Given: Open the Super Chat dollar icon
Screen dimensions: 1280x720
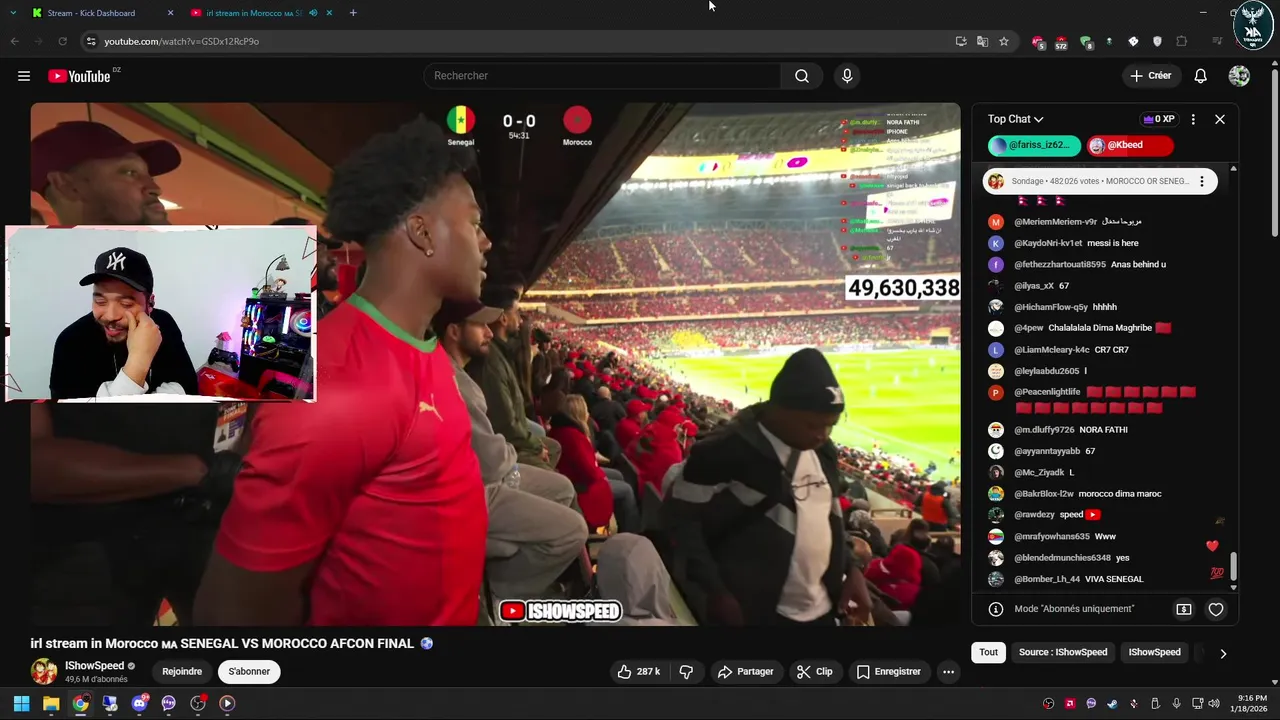Looking at the screenshot, I should (x=1184, y=609).
